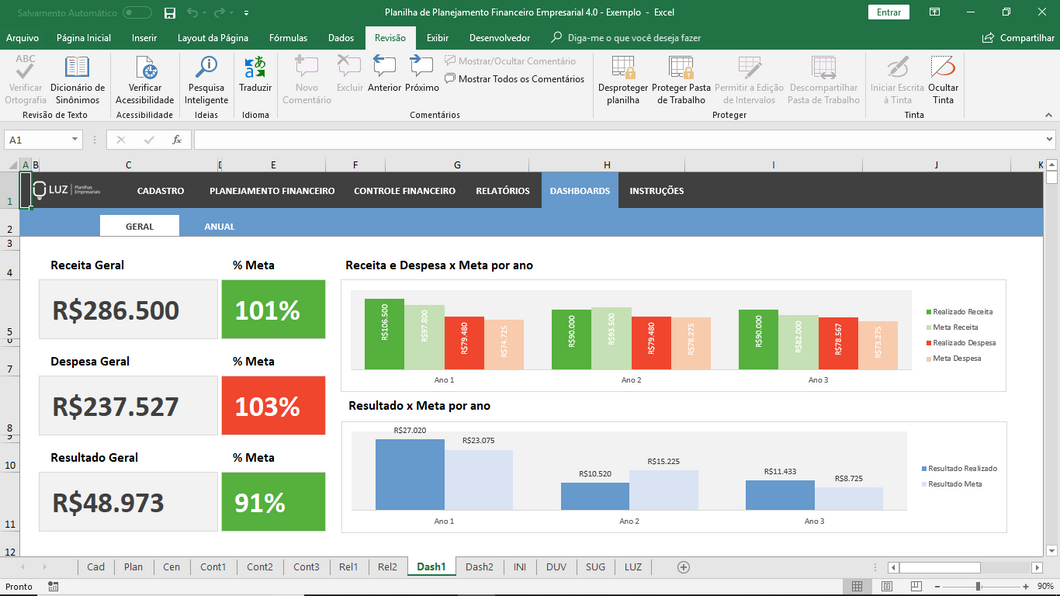Add a new sheet with plus button
This screenshot has width=1060, height=596.
point(683,567)
